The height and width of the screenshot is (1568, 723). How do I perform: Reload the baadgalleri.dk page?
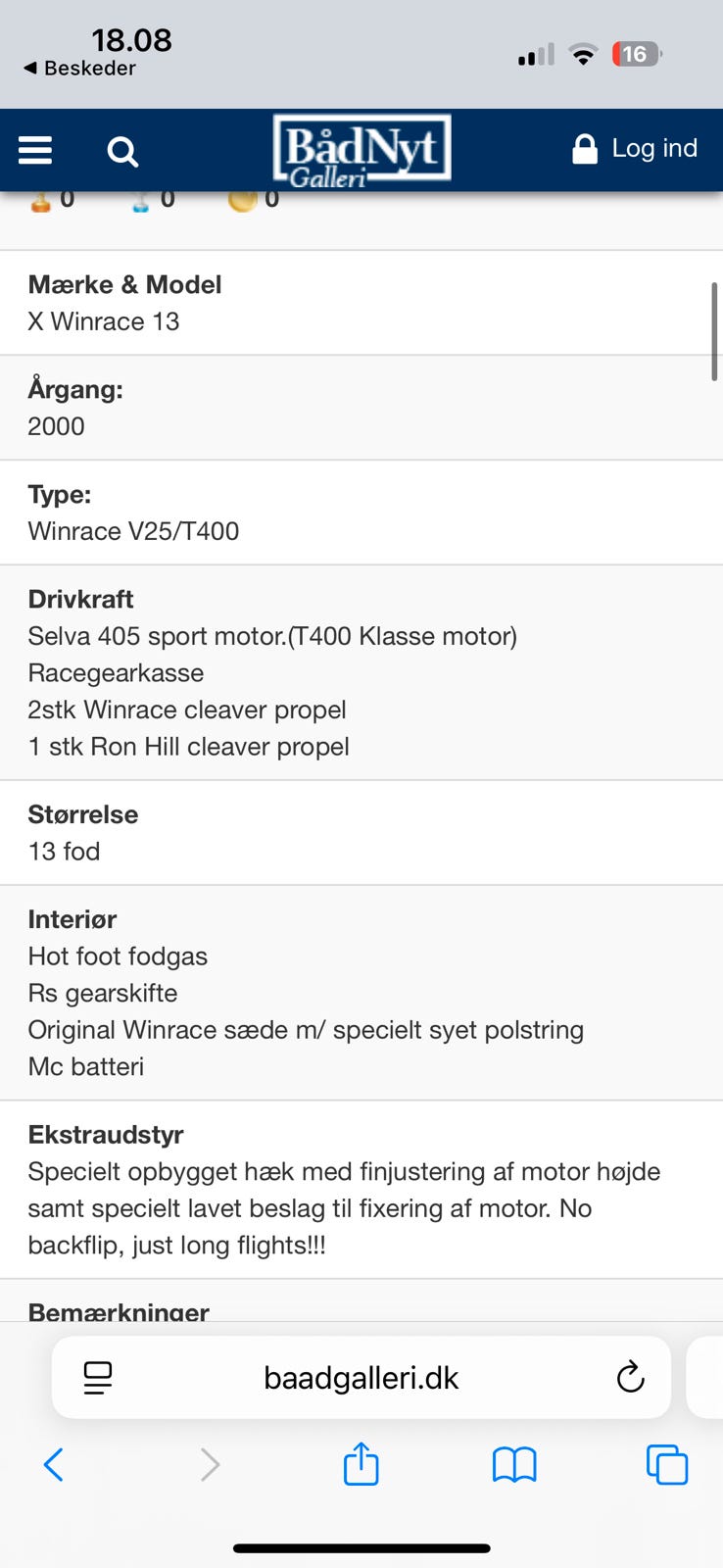tap(630, 1377)
